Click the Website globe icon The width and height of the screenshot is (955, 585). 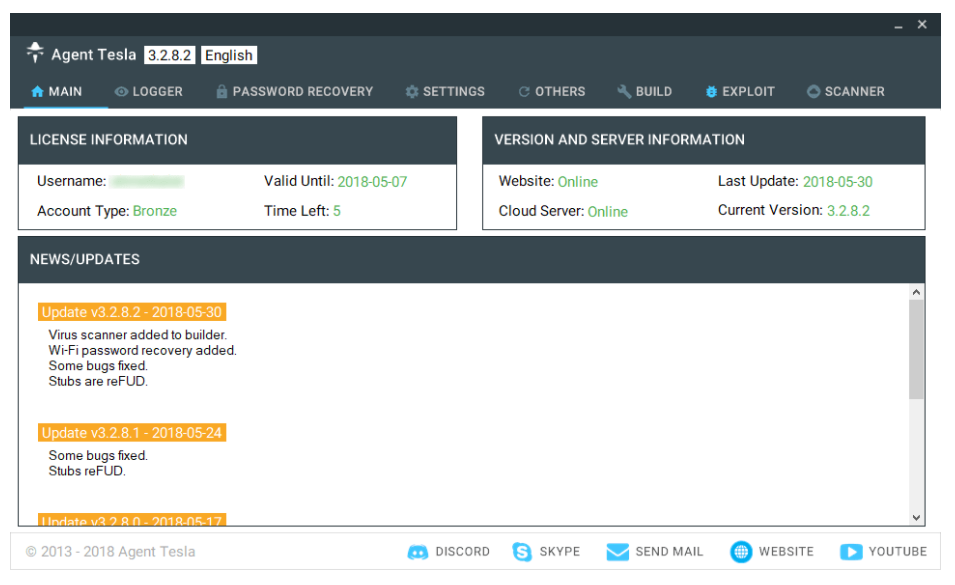741,552
